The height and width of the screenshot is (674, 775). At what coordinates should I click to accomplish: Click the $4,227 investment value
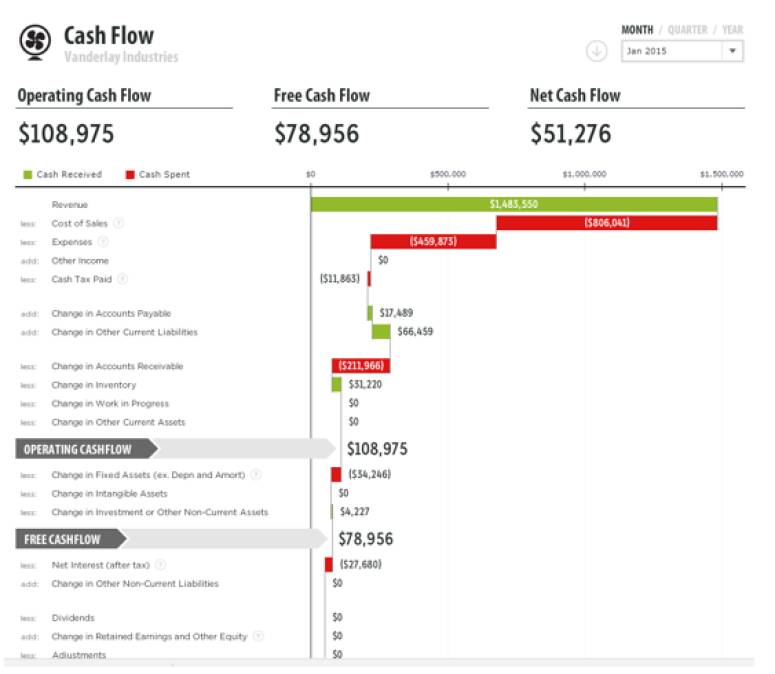coord(354,511)
